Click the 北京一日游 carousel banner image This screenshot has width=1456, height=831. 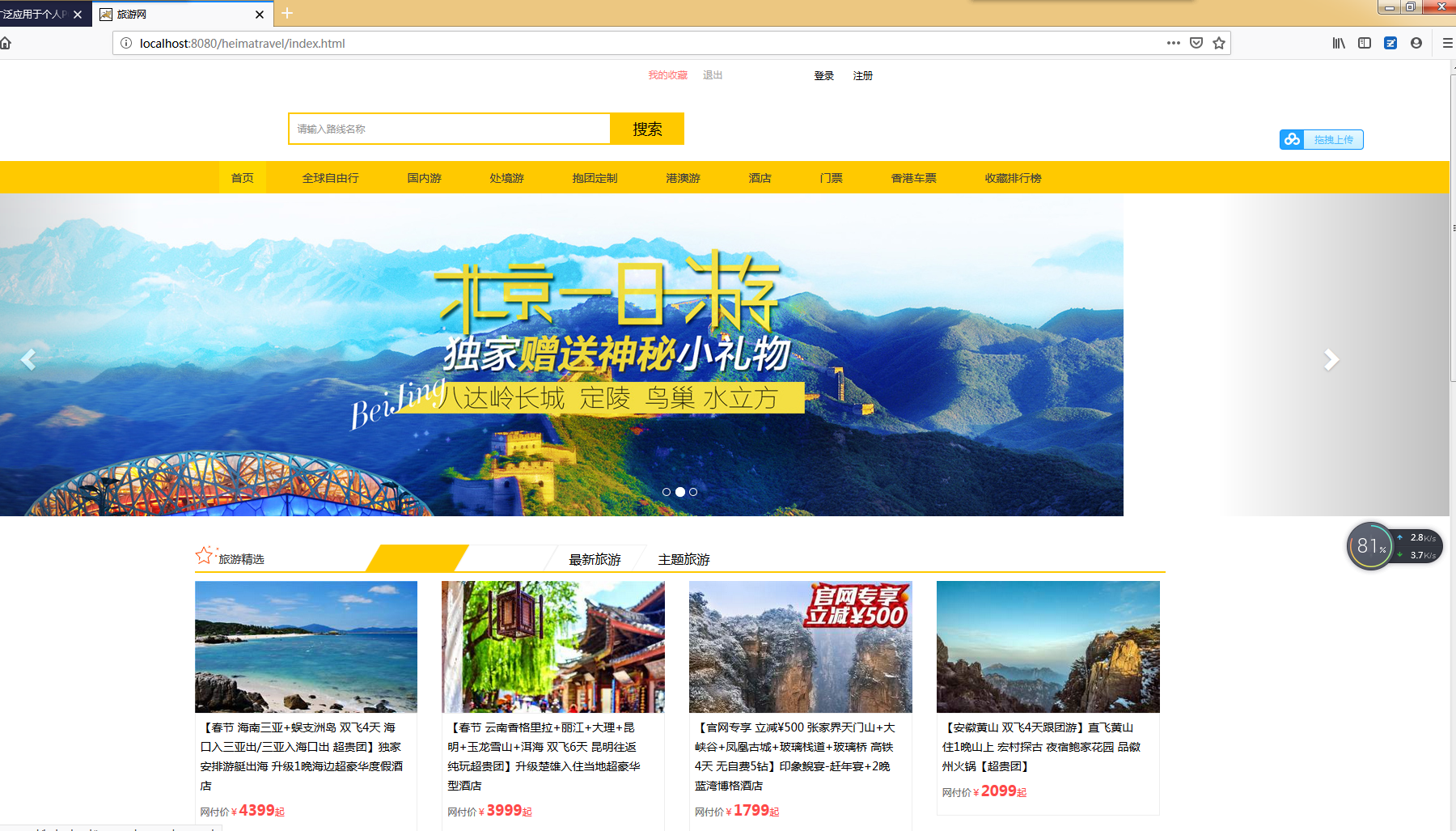[561, 354]
